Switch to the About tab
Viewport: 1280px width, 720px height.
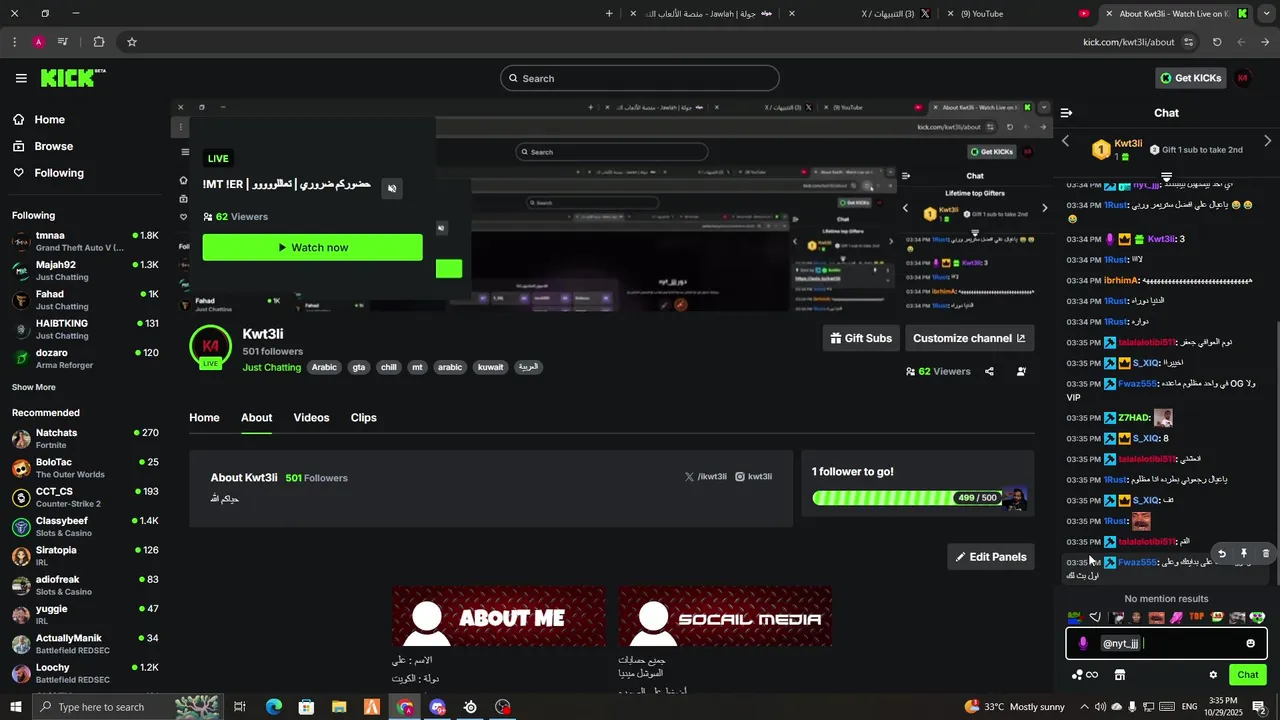[256, 417]
